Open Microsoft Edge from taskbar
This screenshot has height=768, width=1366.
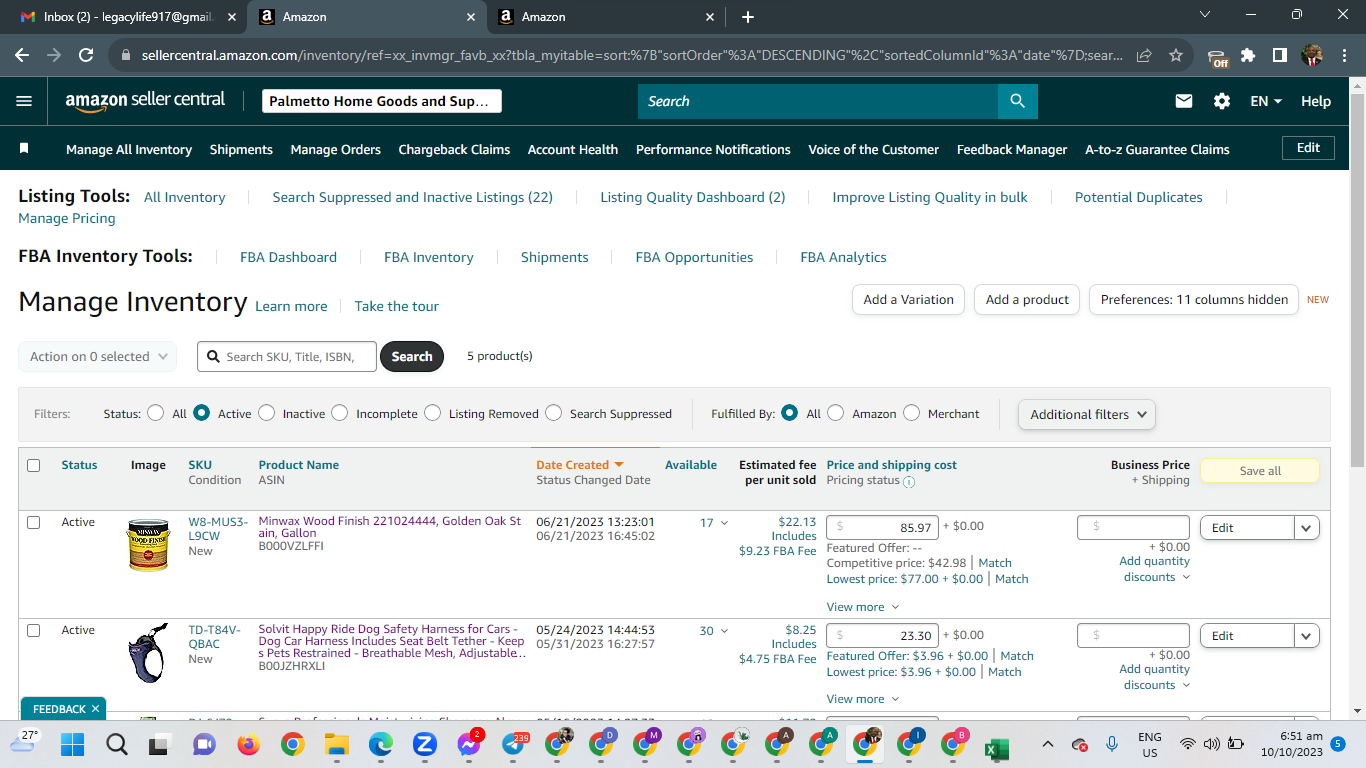click(380, 744)
